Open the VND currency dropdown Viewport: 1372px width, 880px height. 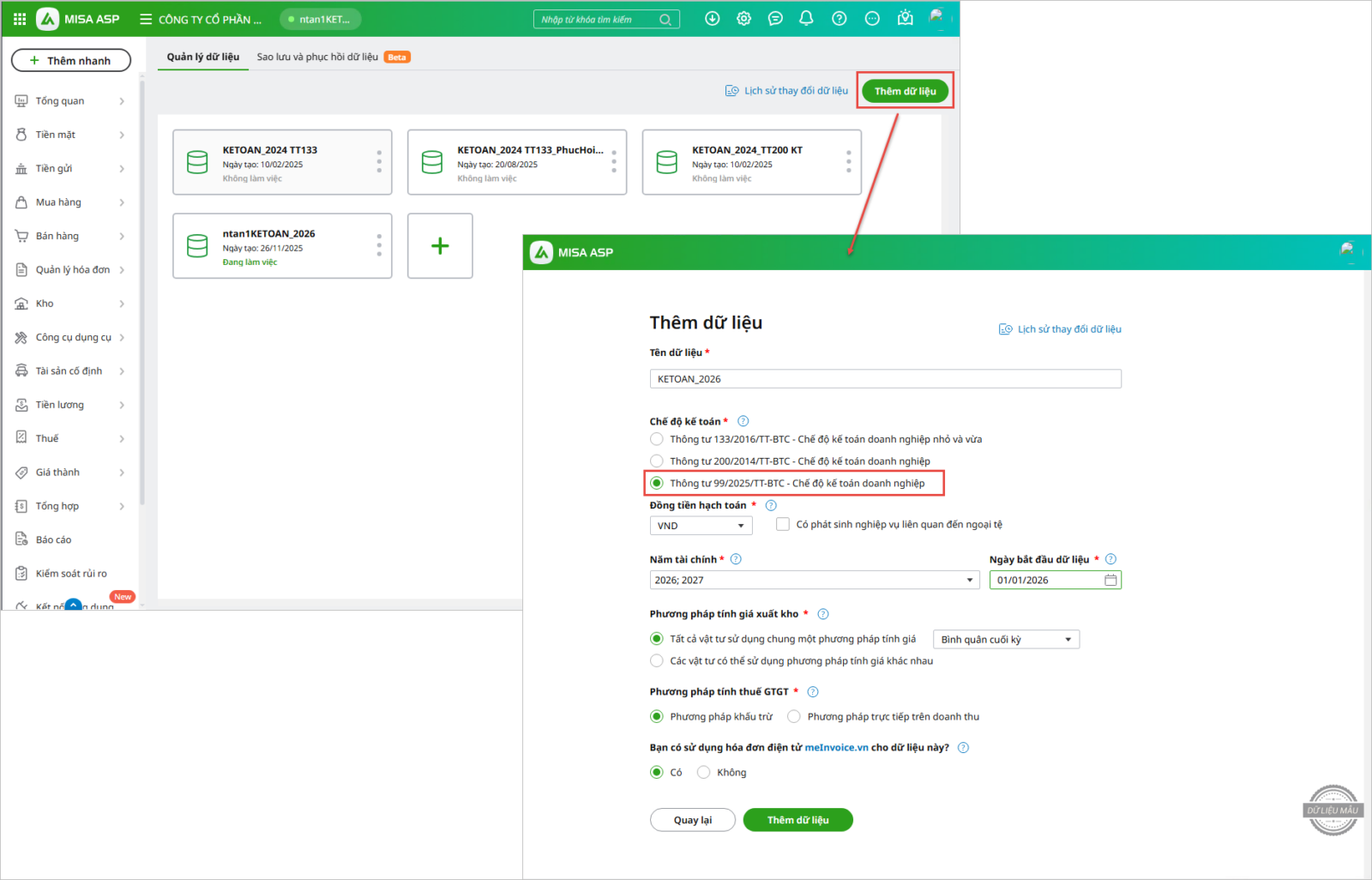(701, 526)
